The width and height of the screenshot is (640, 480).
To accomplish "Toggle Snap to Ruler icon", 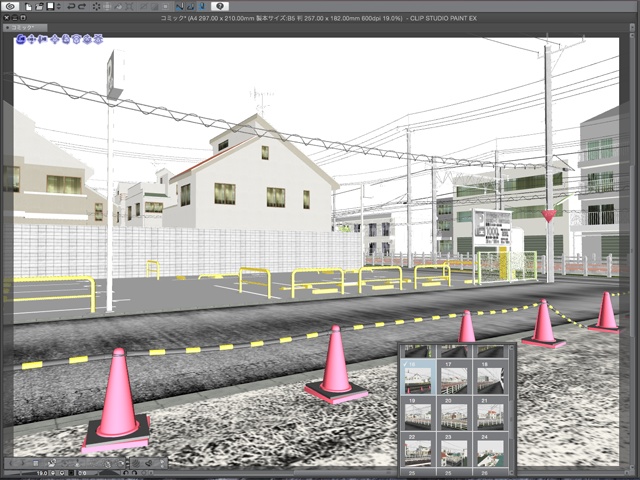I will click(x=179, y=7).
